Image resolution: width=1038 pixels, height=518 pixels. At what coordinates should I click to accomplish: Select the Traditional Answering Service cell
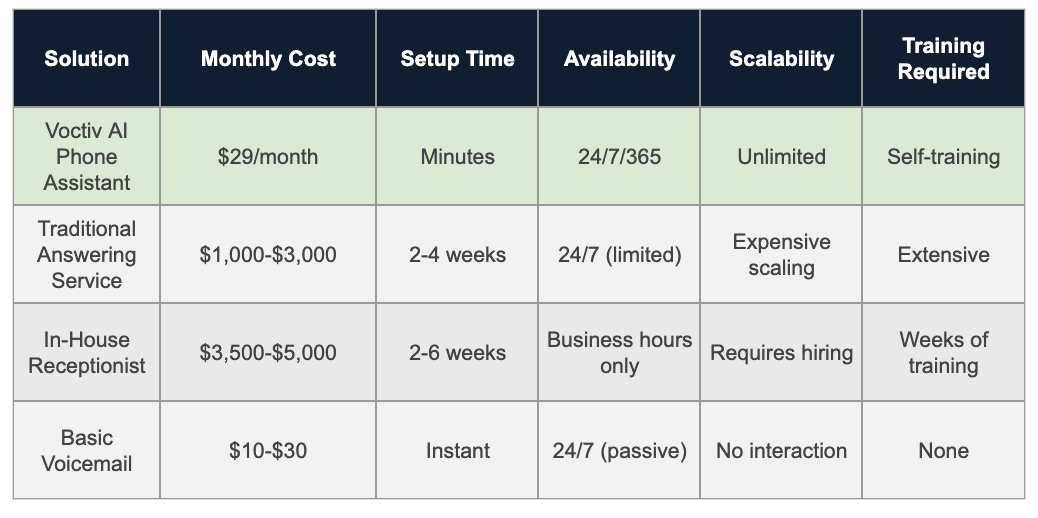(87, 255)
